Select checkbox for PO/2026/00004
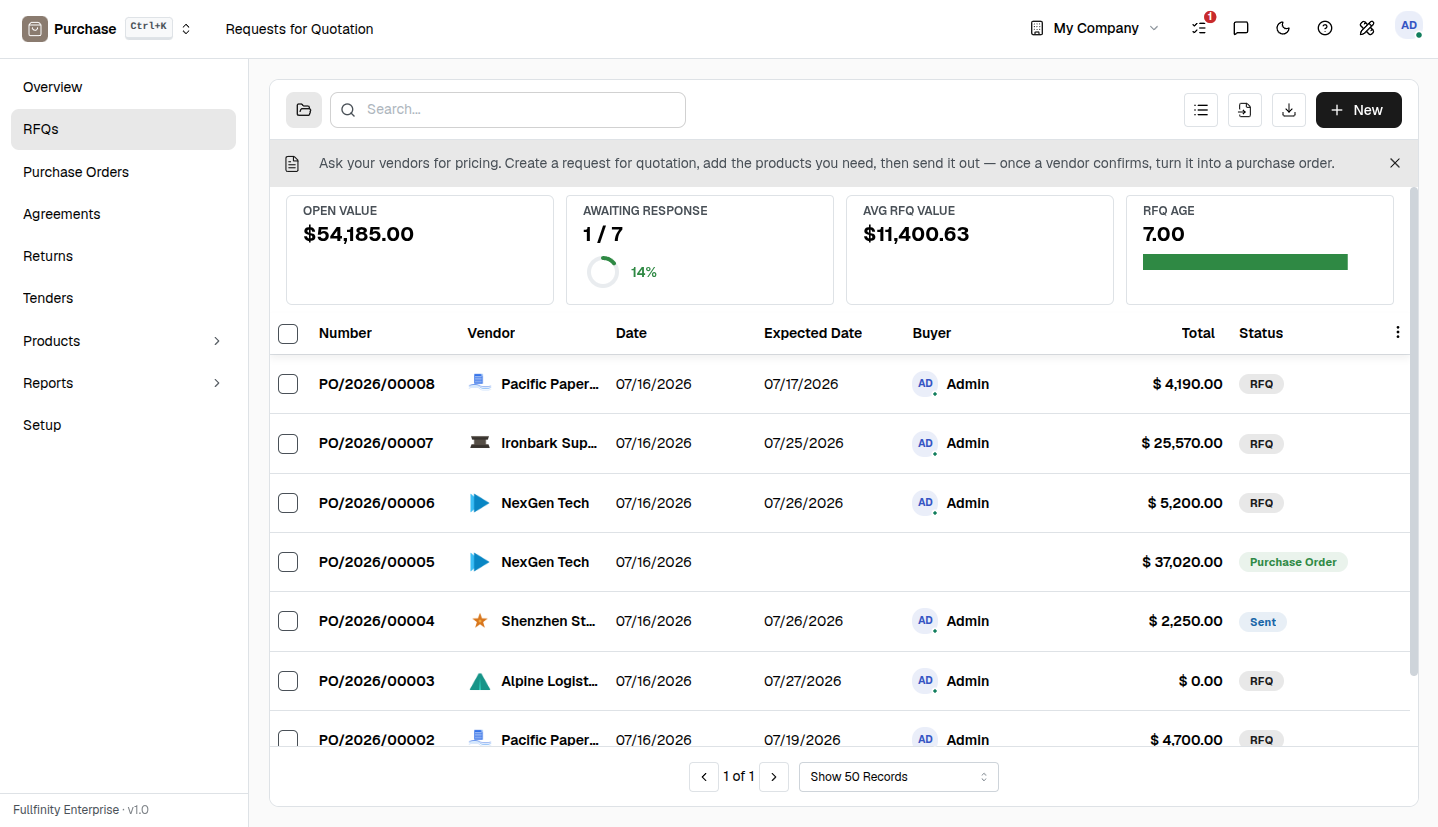Viewport: 1438px width, 827px height. 288,621
